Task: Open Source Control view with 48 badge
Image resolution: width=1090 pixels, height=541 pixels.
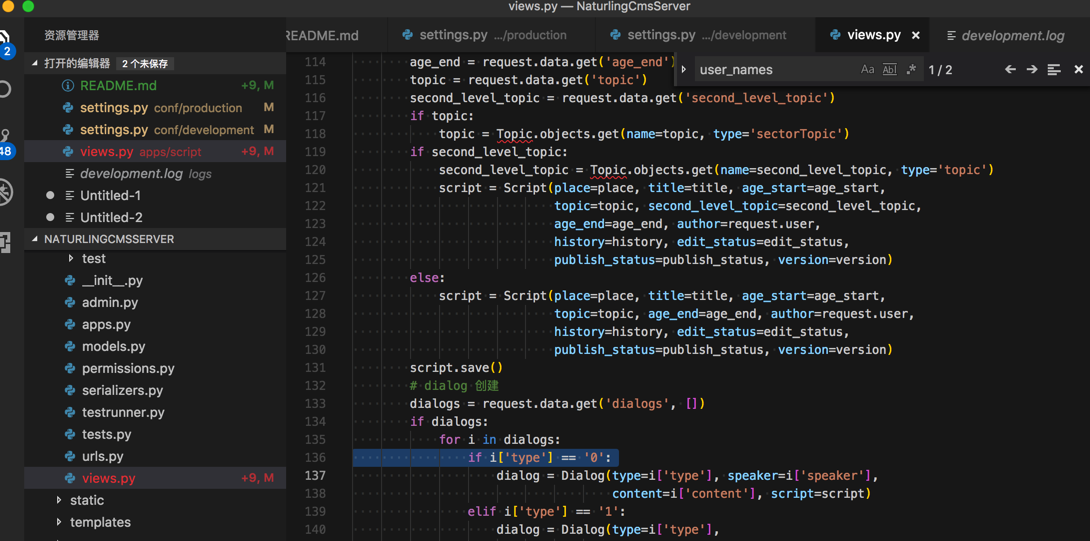Action: coord(5,143)
